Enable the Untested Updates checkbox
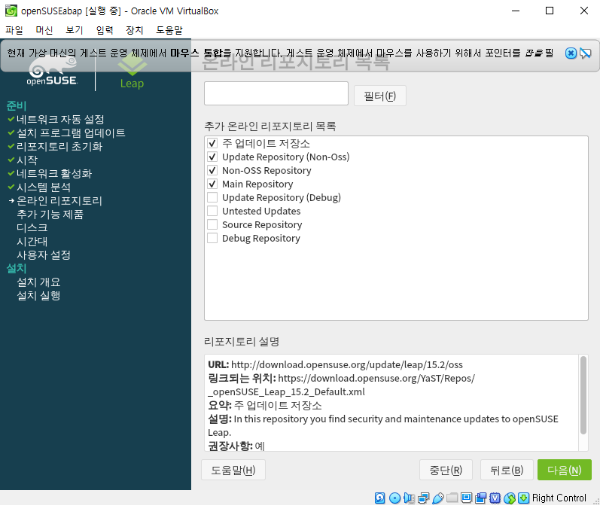 tap(212, 211)
